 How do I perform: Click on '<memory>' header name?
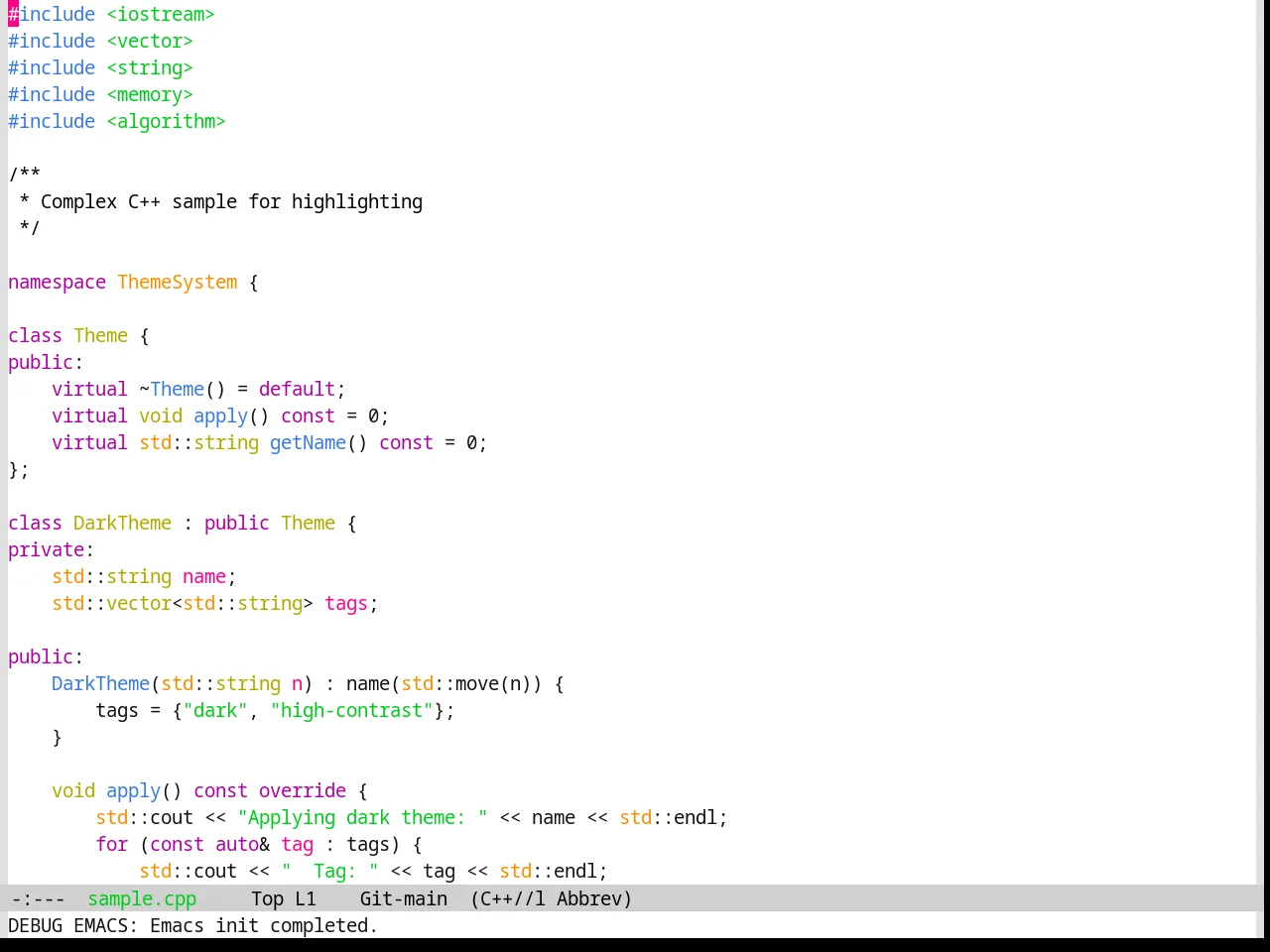[x=150, y=94]
